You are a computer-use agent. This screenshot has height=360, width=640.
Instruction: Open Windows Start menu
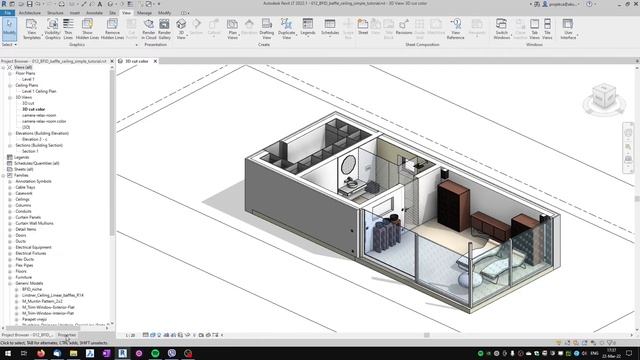click(x=8, y=353)
